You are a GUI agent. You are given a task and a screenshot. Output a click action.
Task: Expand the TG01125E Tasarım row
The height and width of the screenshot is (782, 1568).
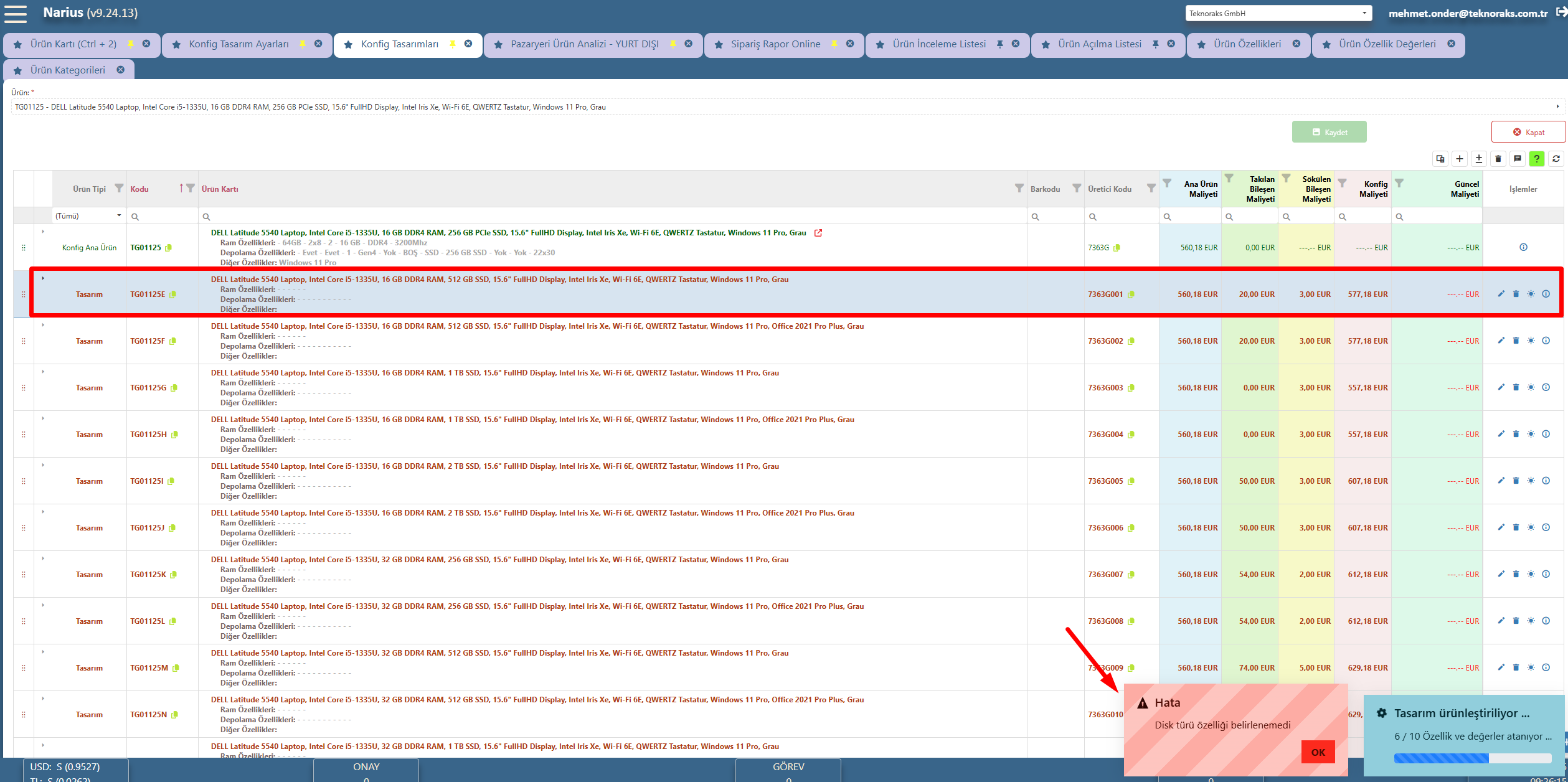43,278
